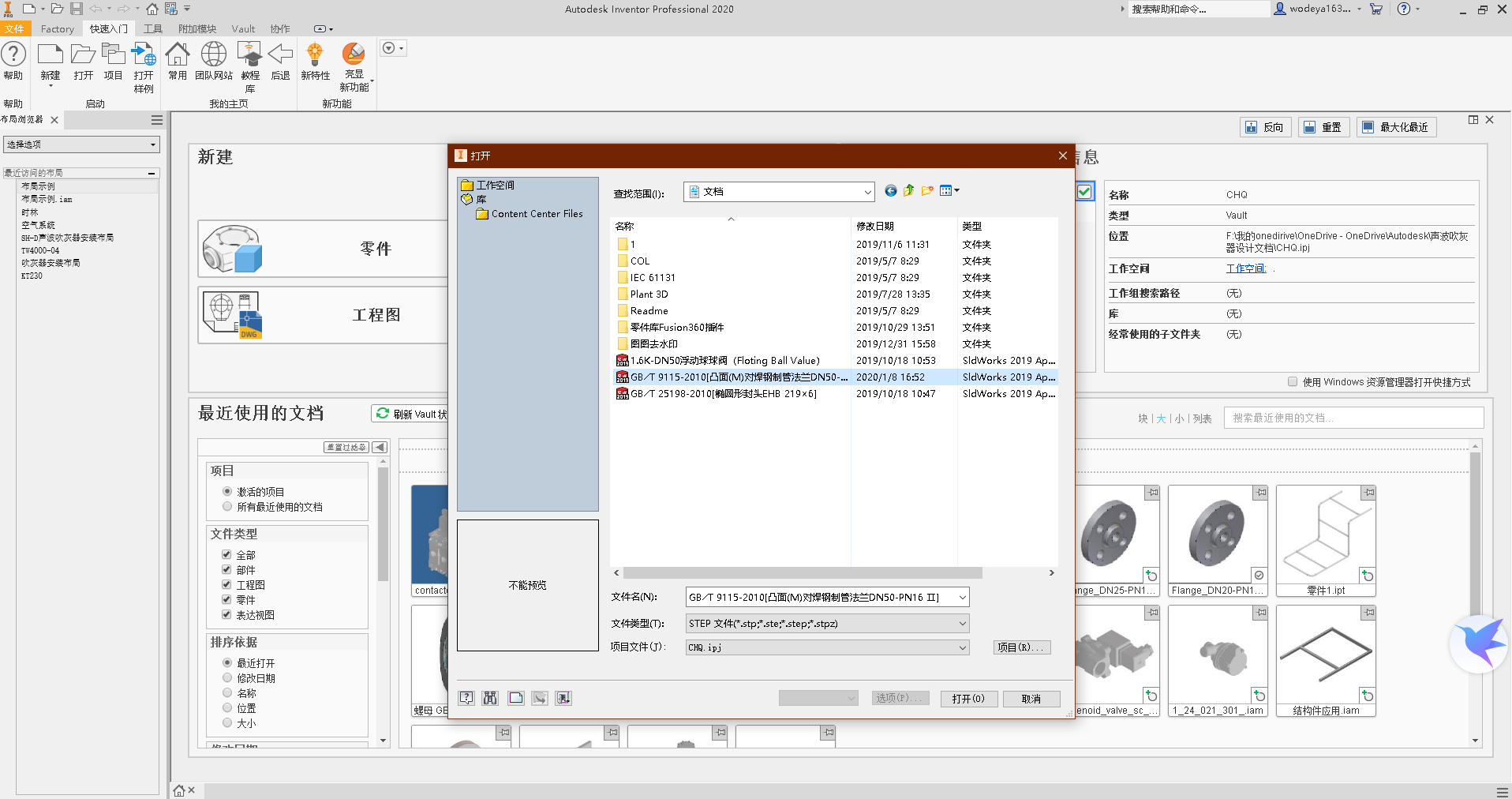Click the 工作空间 link in project info
This screenshot has width=1512, height=799.
pyautogui.click(x=1246, y=268)
